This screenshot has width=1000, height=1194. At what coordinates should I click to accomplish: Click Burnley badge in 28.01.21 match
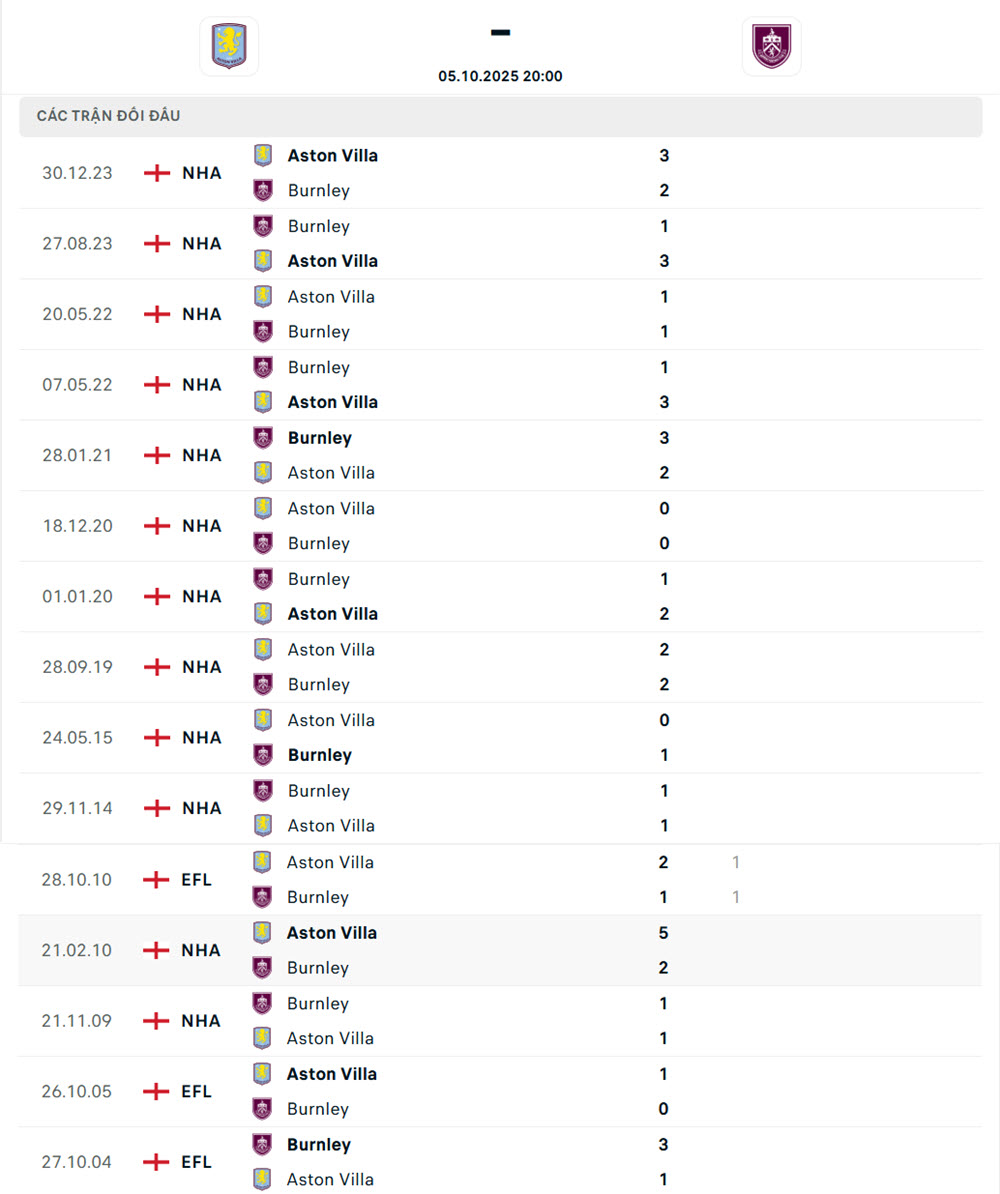click(x=263, y=438)
